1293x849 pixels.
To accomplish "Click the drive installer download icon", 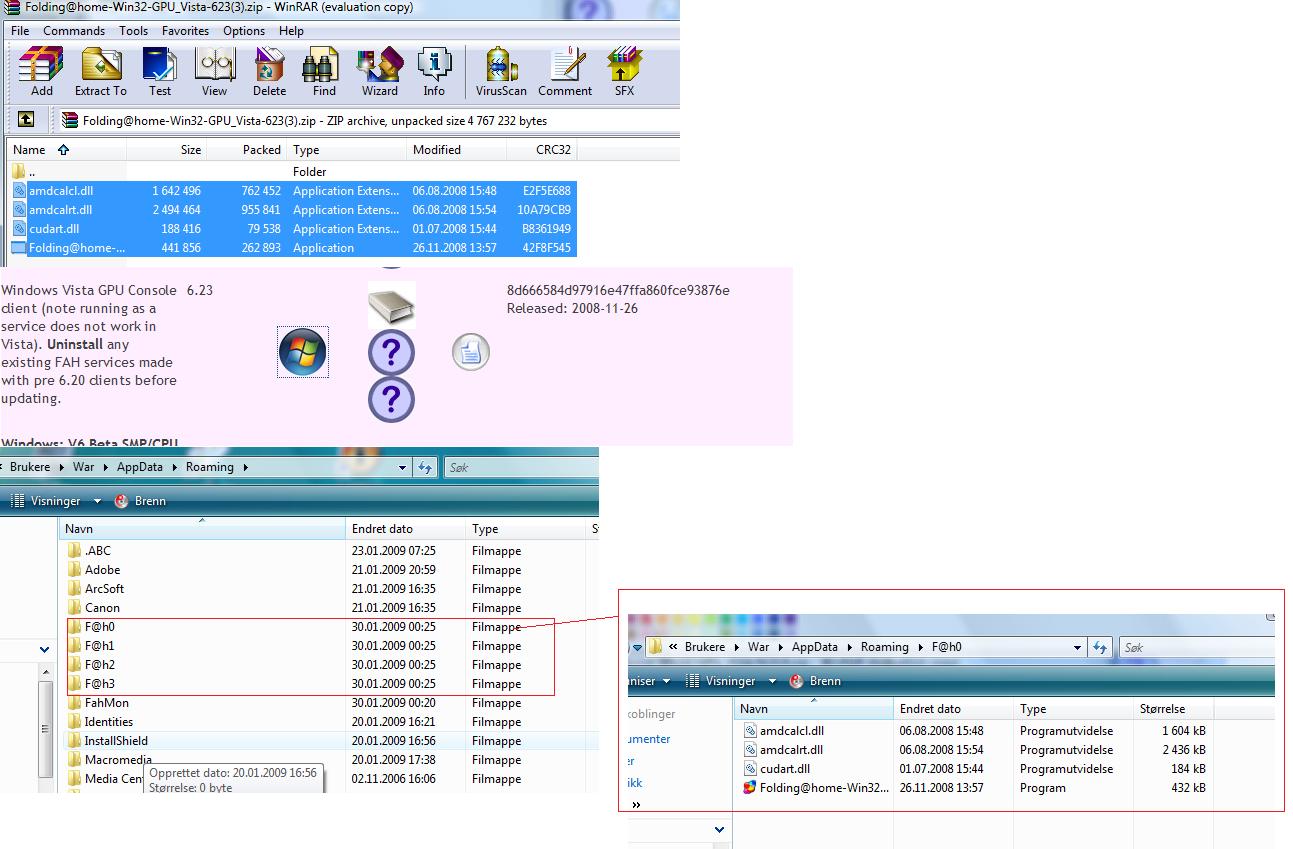I will coord(391,304).
